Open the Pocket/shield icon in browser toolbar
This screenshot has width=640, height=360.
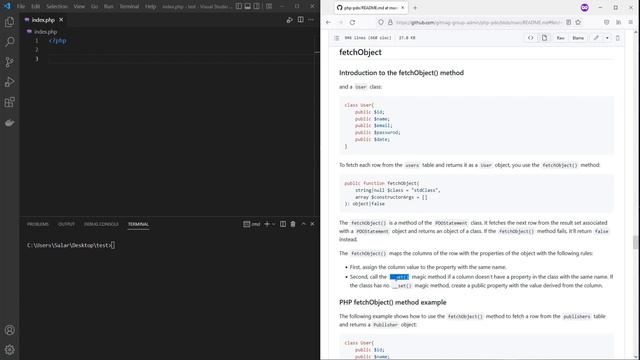click(607, 22)
